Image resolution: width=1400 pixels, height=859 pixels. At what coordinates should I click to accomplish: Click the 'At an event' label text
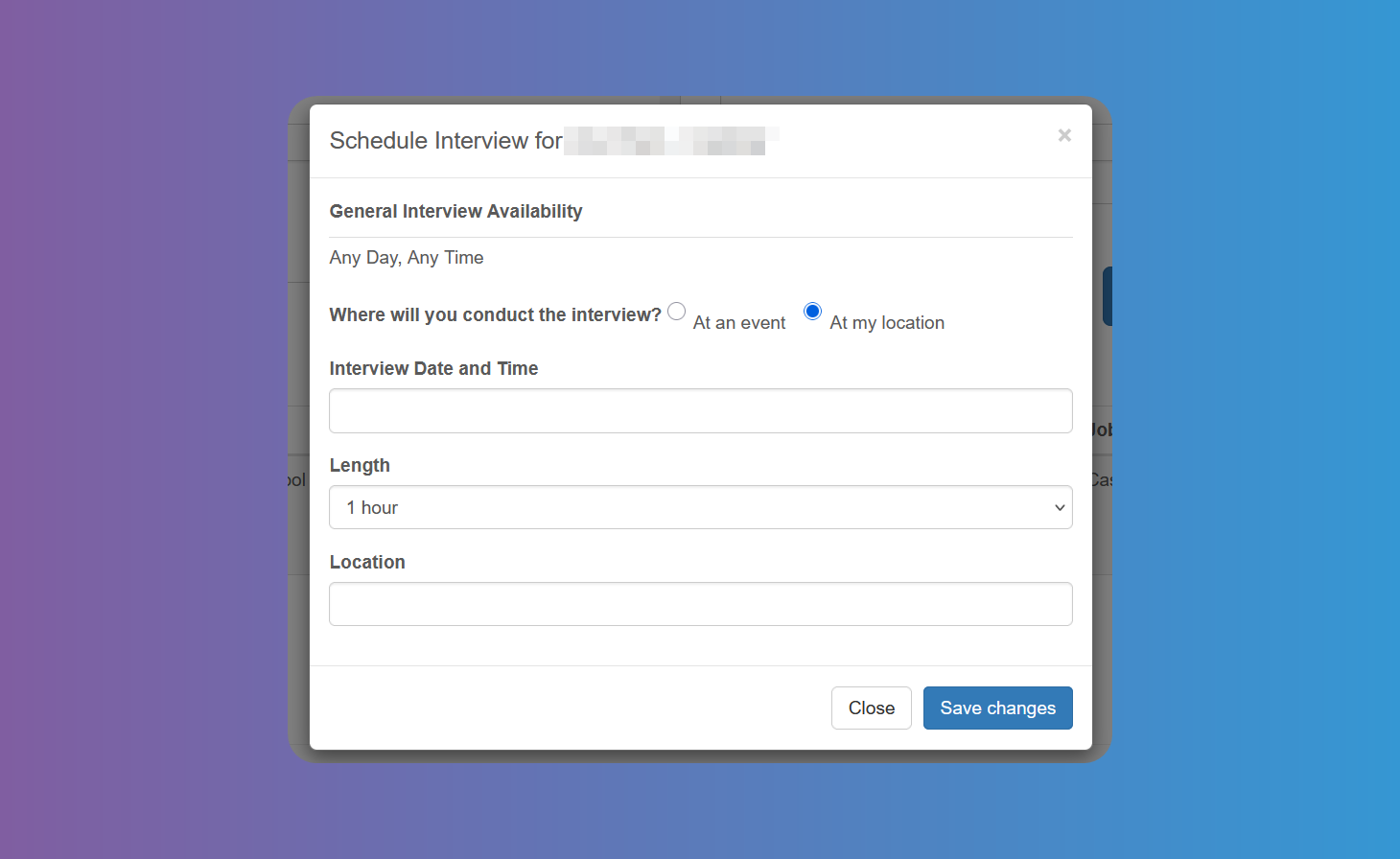[x=738, y=322]
